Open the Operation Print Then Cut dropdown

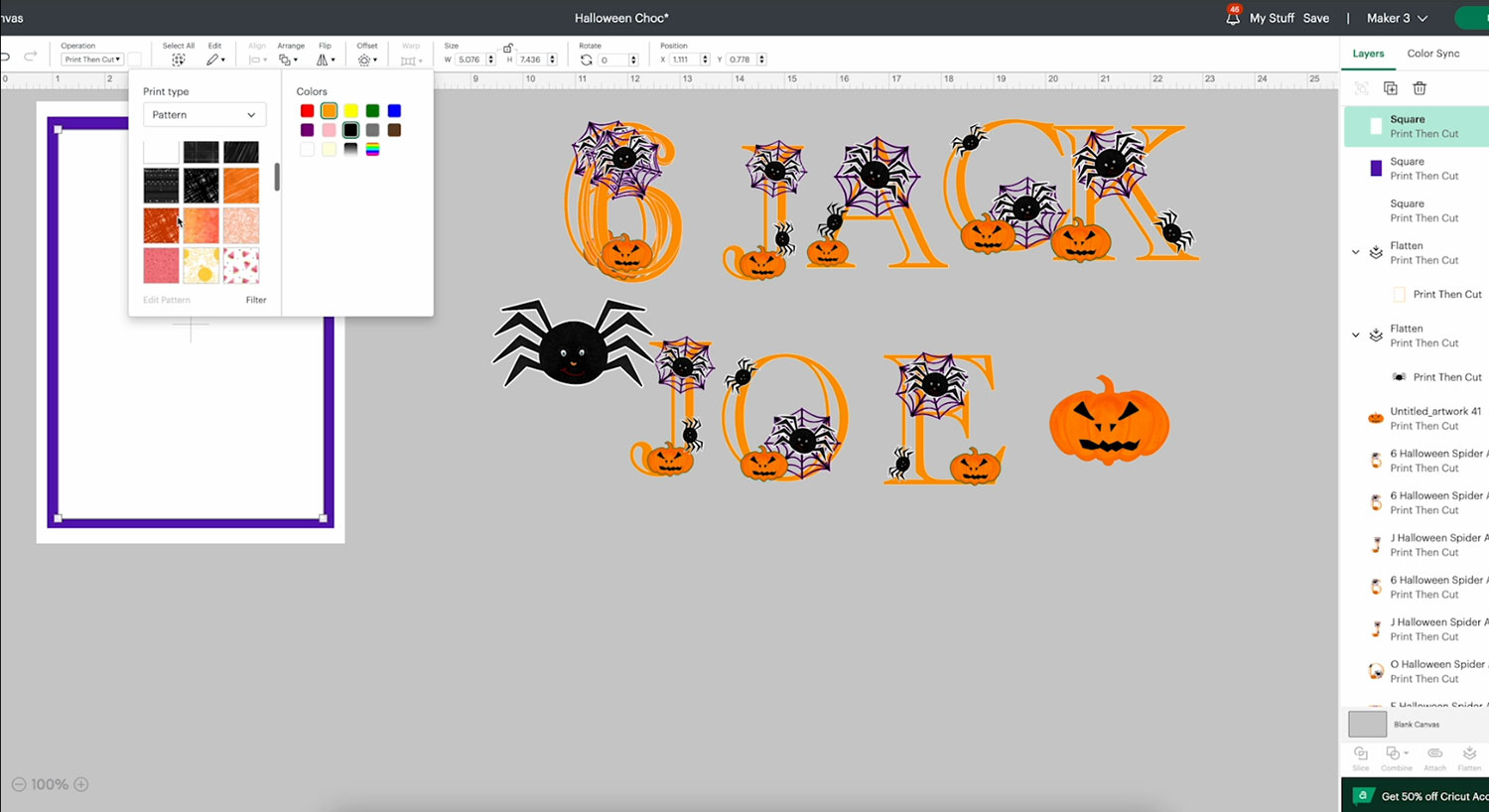click(x=92, y=60)
